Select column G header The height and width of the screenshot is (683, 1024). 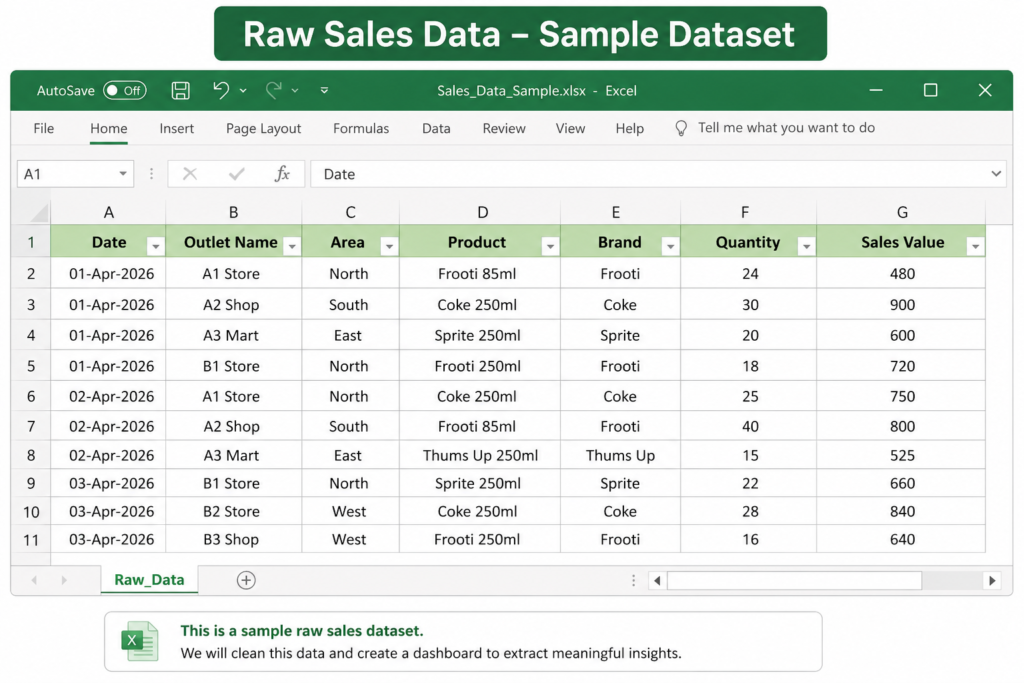(901, 212)
